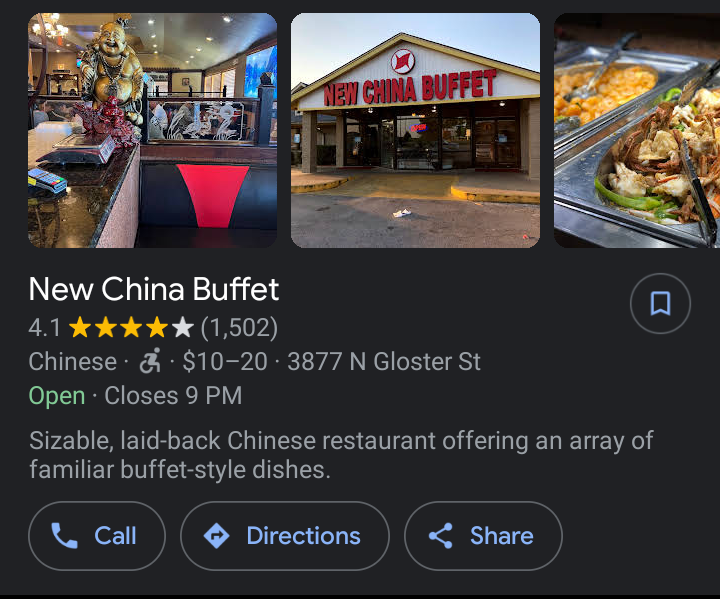Open the buffet food trays photo
The height and width of the screenshot is (599, 720).
[637, 130]
